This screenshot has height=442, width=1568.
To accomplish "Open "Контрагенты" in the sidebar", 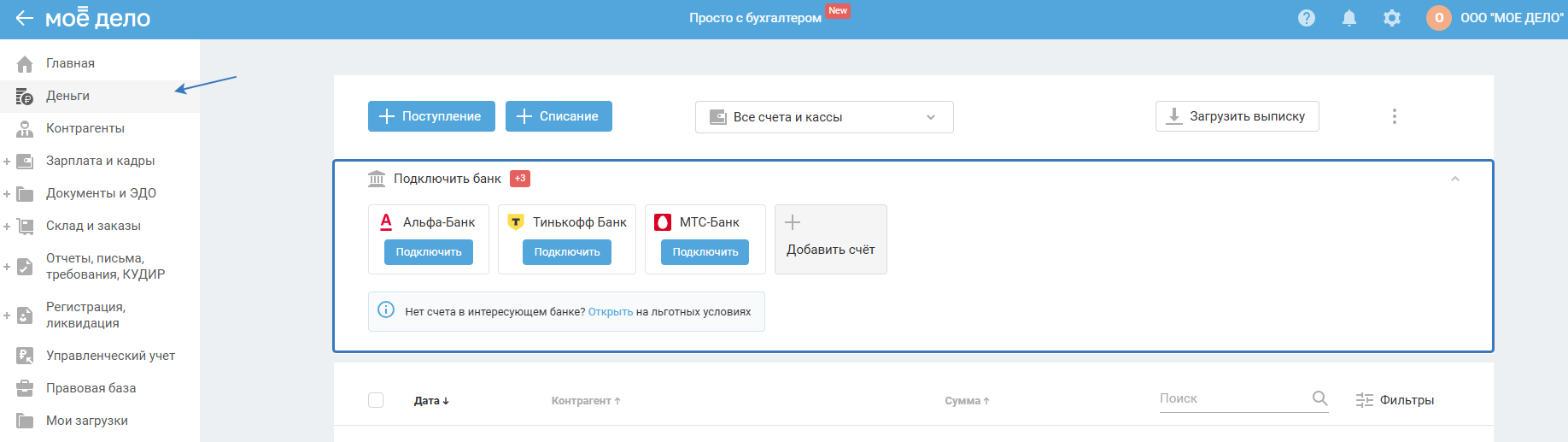I will point(85,128).
